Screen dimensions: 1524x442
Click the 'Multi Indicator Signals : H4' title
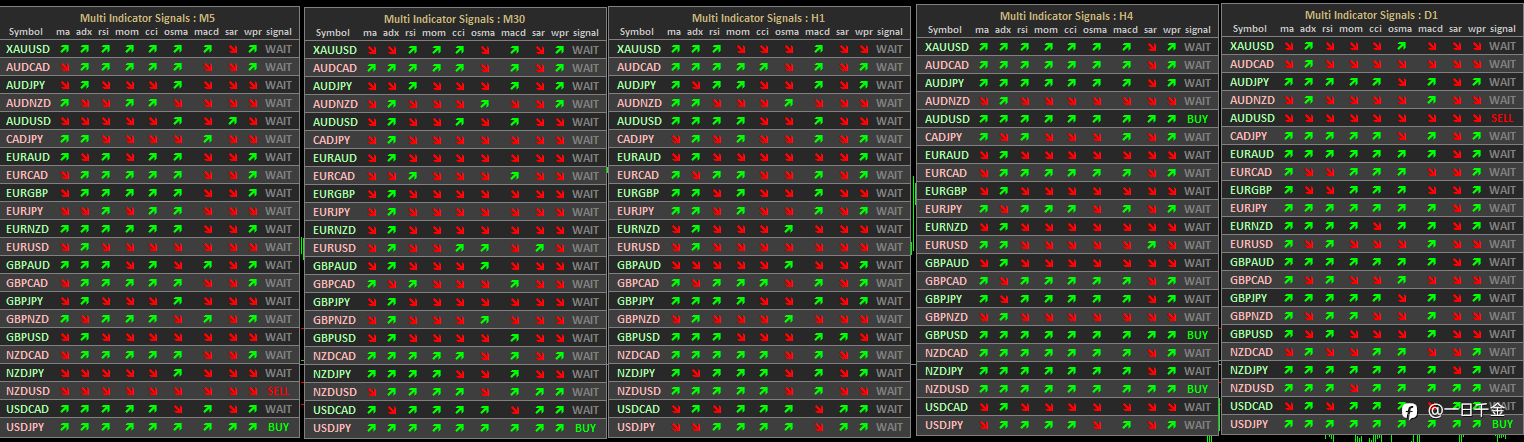[x=1067, y=16]
